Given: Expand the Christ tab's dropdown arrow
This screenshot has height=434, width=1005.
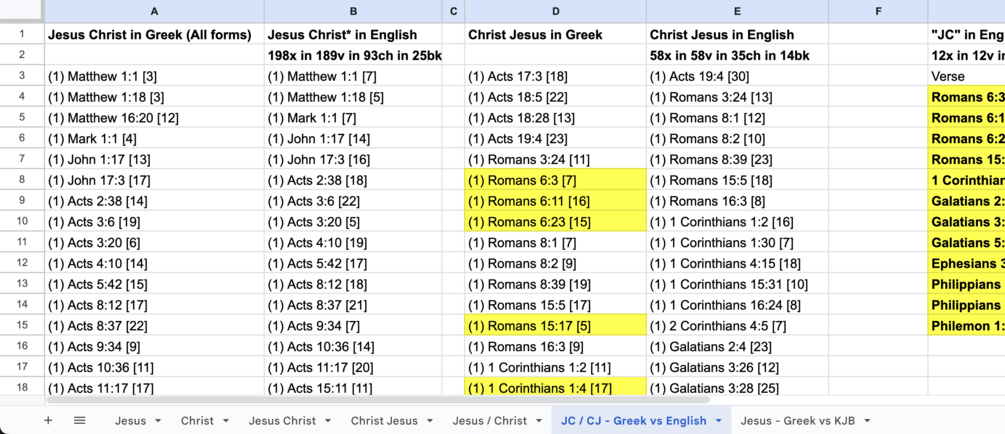Looking at the screenshot, I should point(226,421).
